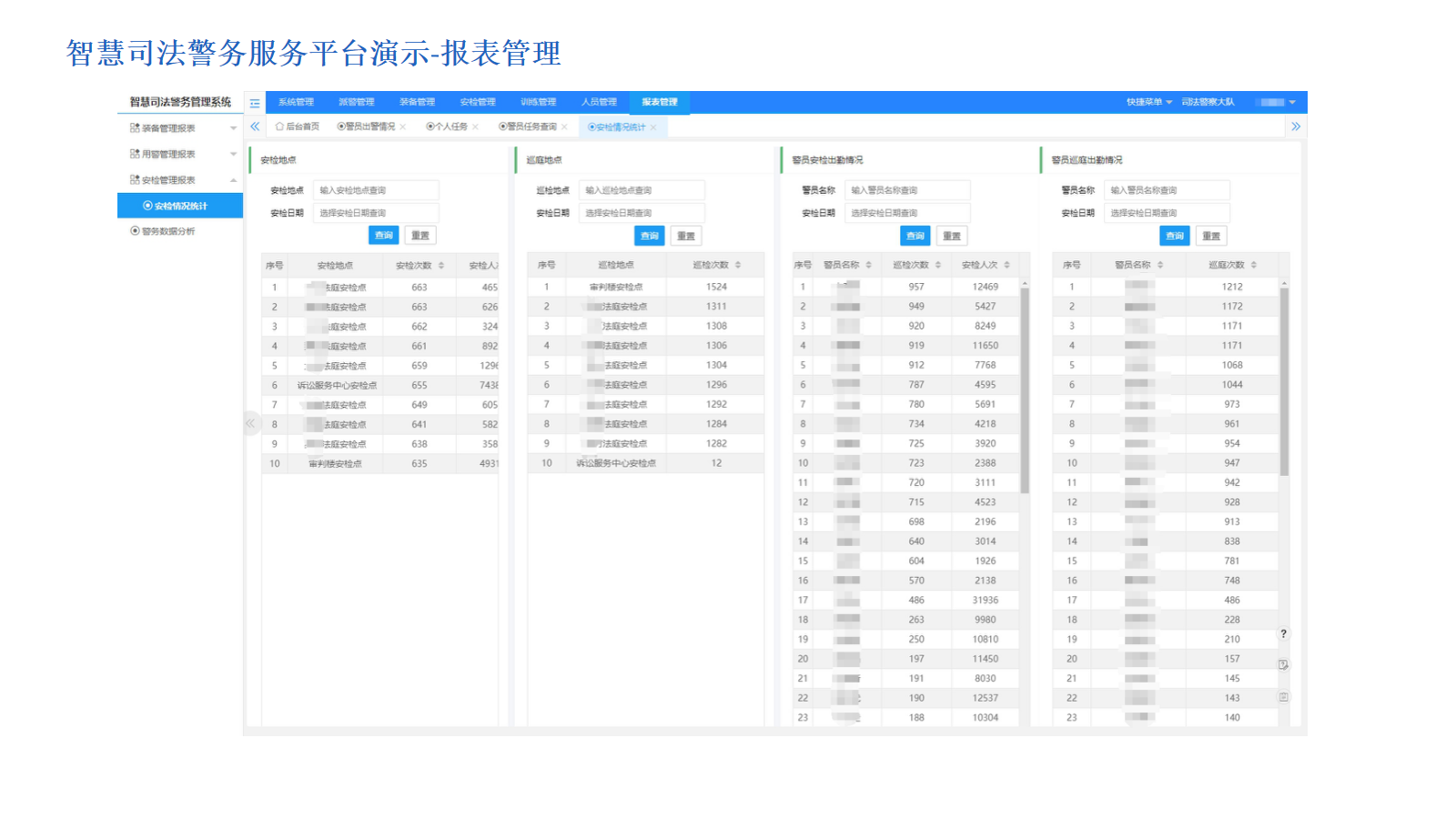Image resolution: width=1456 pixels, height=819 pixels.
Task: Collapse 安检管理报表 sidebar group
Action: coord(180,180)
